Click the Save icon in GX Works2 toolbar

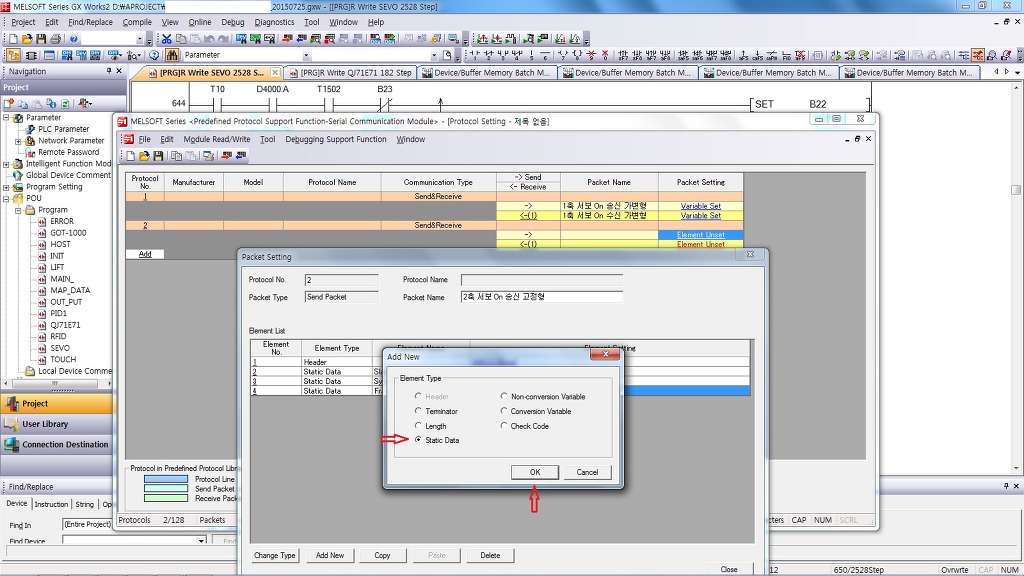[41, 39]
